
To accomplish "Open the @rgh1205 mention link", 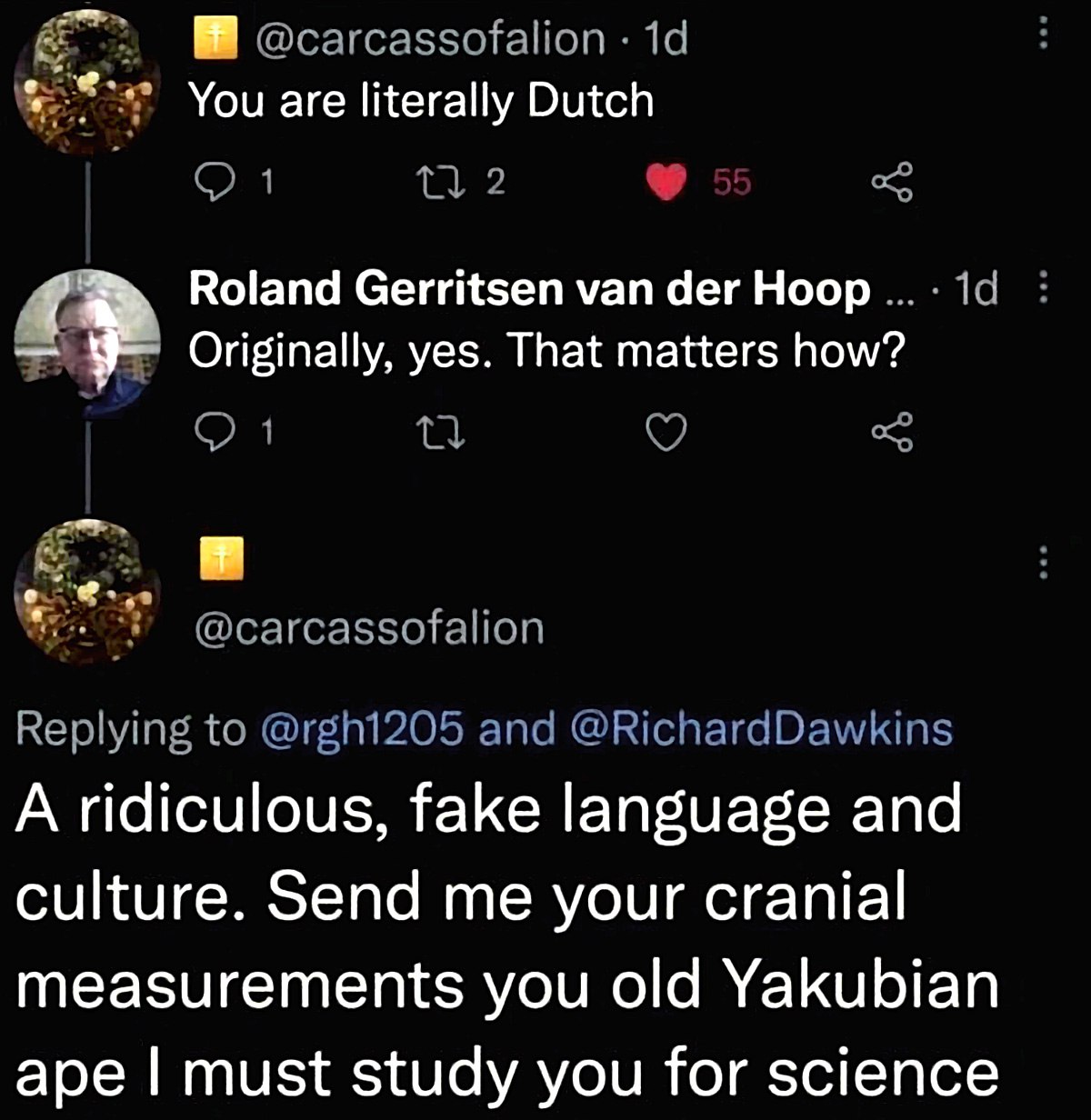I will click(362, 730).
